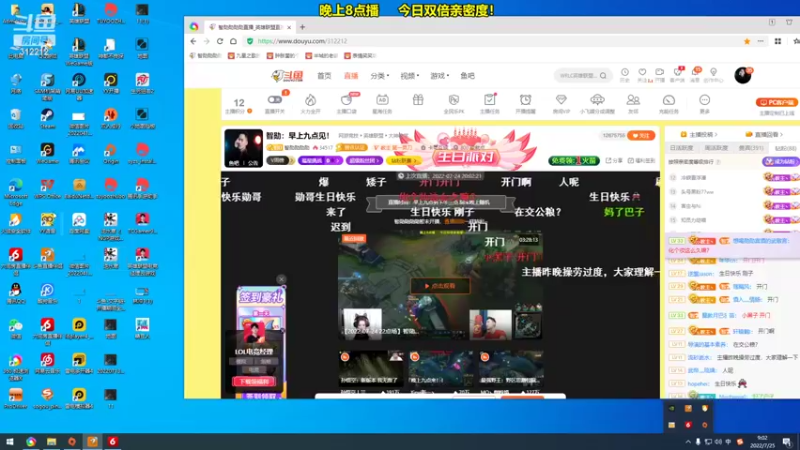The height and width of the screenshot is (450, 800).
Task: Open the 主播投稿 link
Action: [x=699, y=134]
